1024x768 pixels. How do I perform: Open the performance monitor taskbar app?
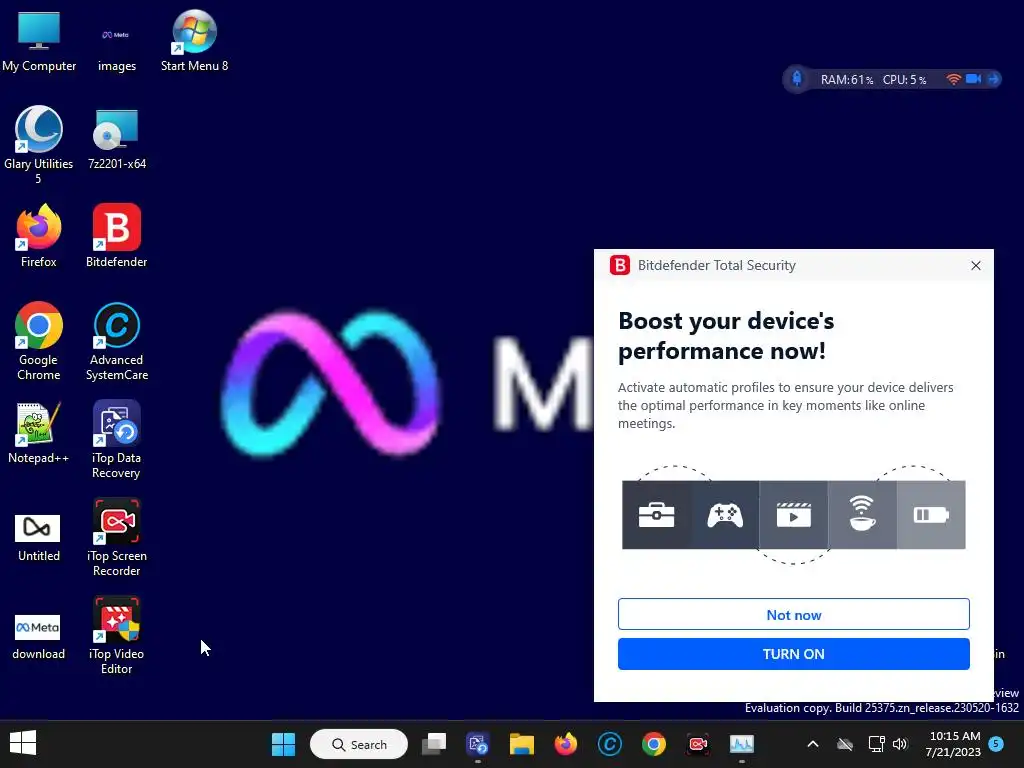[x=742, y=744]
